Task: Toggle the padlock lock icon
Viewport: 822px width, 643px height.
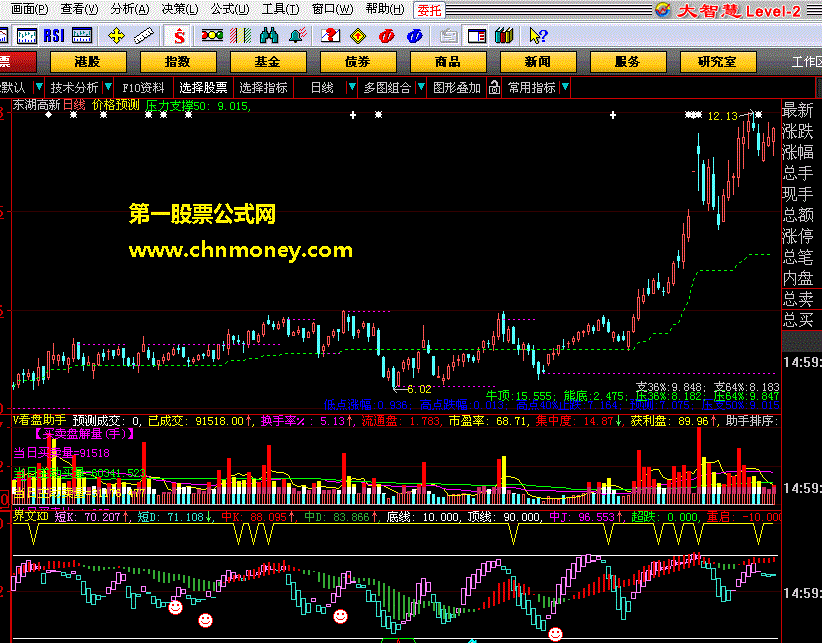Action: [494, 88]
